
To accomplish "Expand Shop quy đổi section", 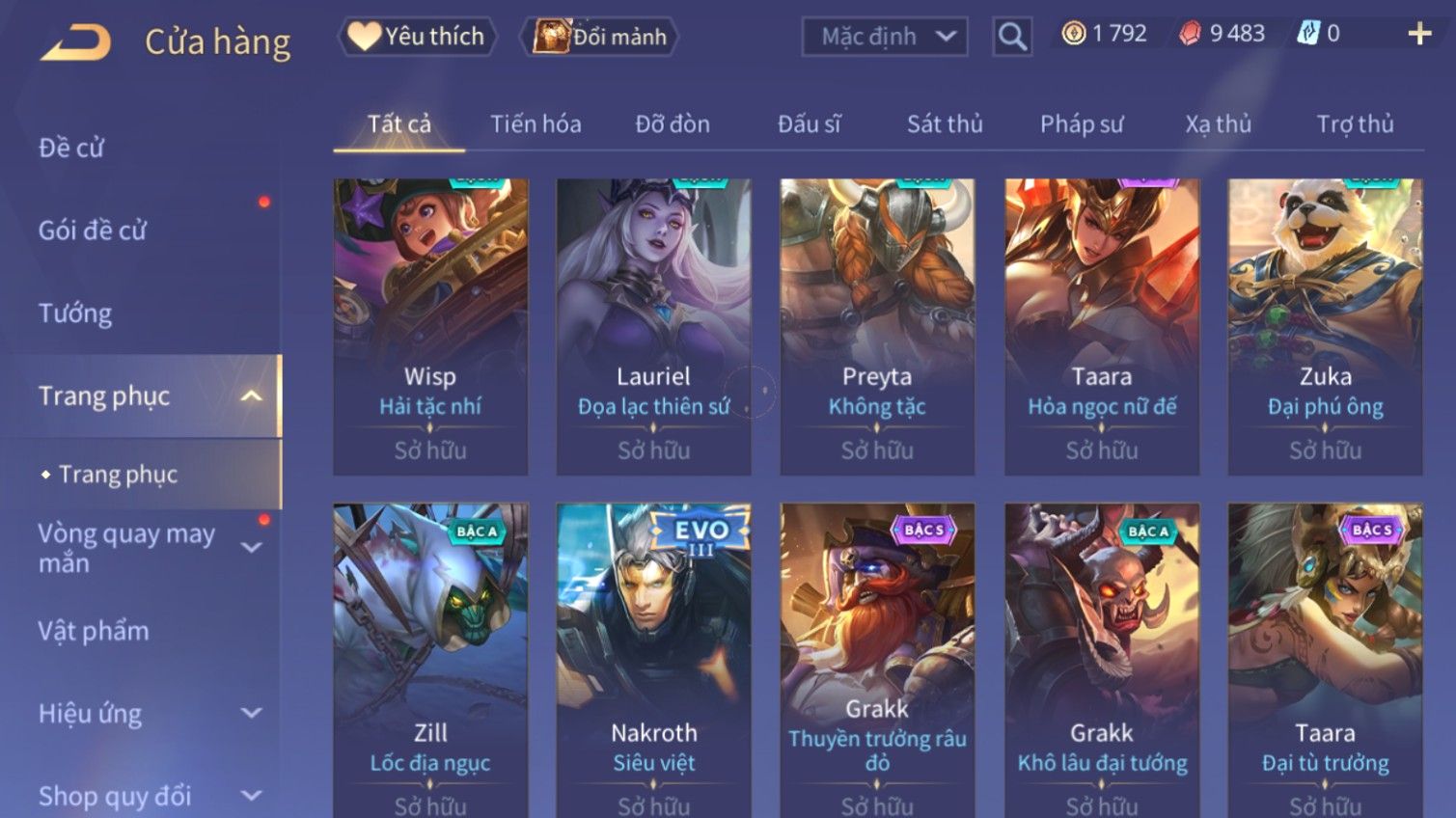I will (x=252, y=796).
